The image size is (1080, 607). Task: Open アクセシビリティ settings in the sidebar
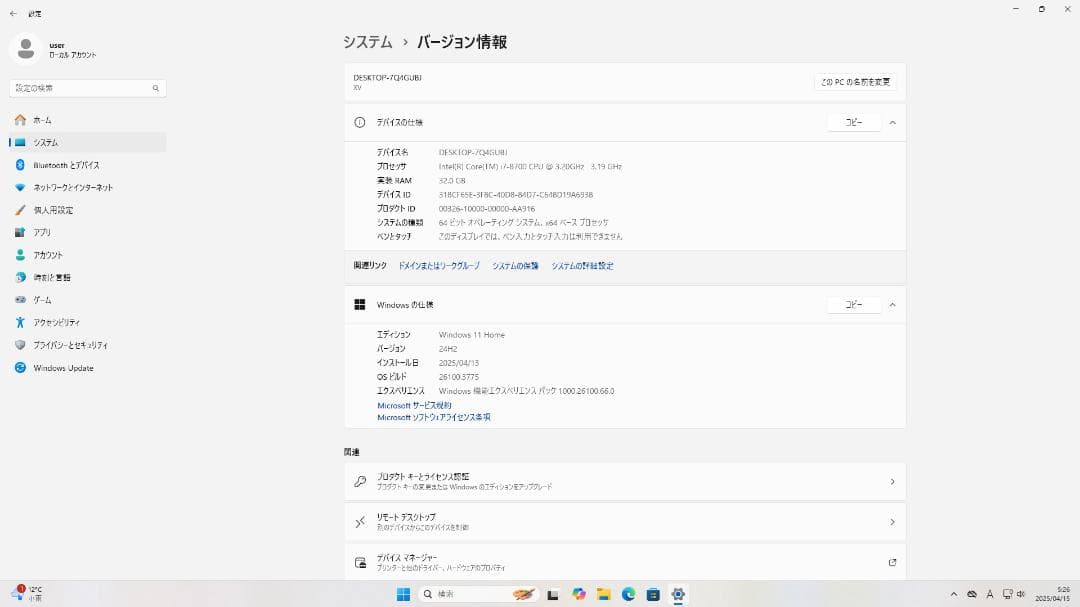pyautogui.click(x=22, y=322)
